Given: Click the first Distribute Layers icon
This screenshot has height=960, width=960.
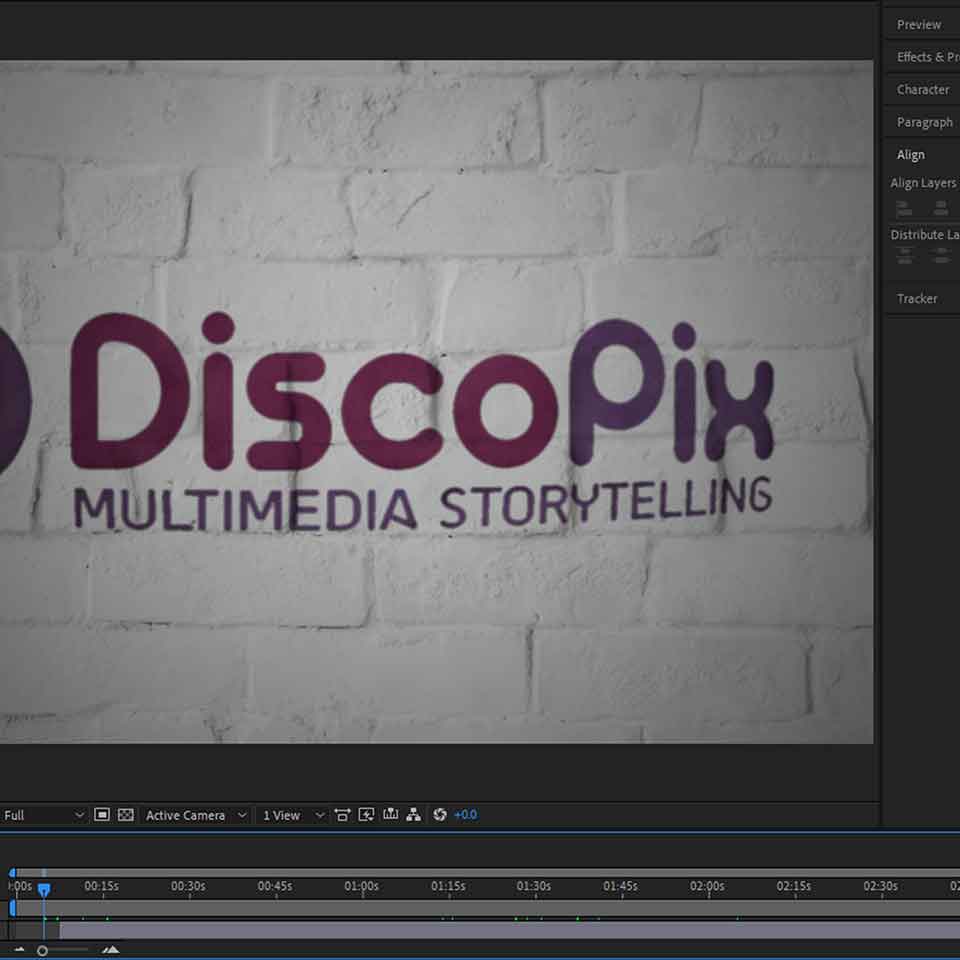Looking at the screenshot, I should pos(904,255).
